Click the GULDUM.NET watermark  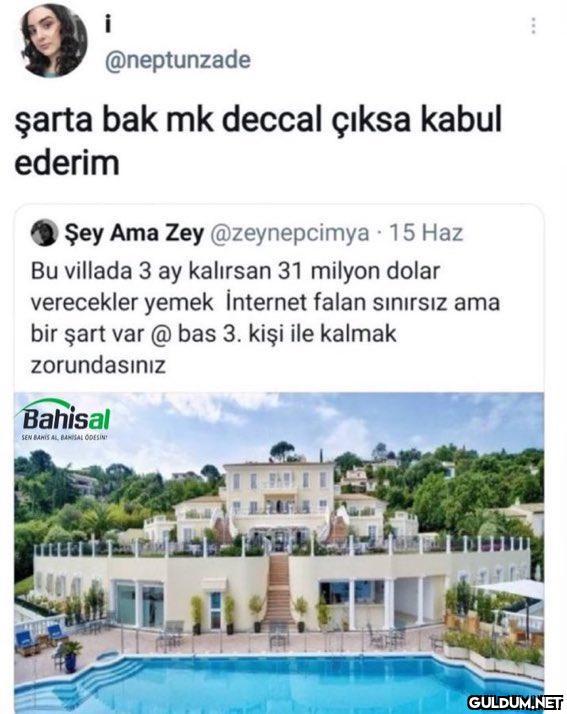515,701
